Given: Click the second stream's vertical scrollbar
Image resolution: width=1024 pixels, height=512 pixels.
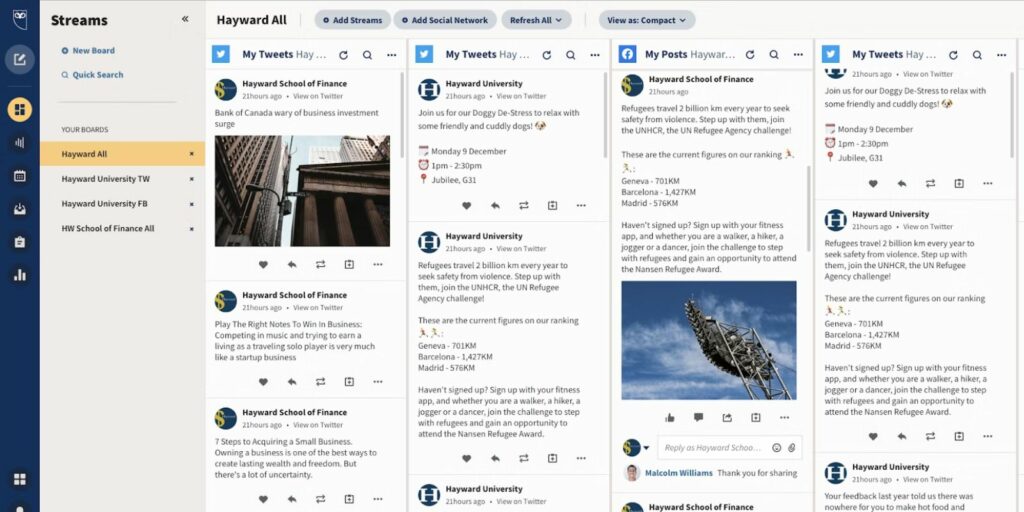Looking at the screenshot, I should pyautogui.click(x=605, y=114).
